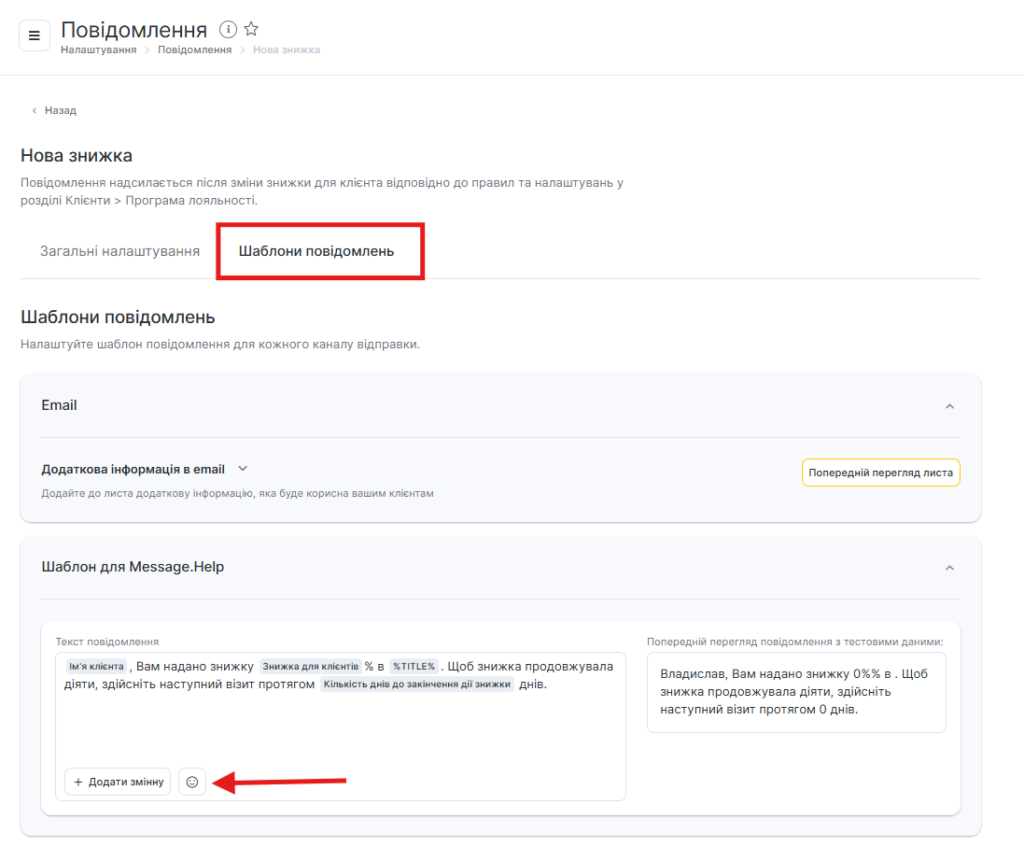Switch to the Загальні налаштування tab
Viewport: 1024px width, 861px height.
click(119, 251)
